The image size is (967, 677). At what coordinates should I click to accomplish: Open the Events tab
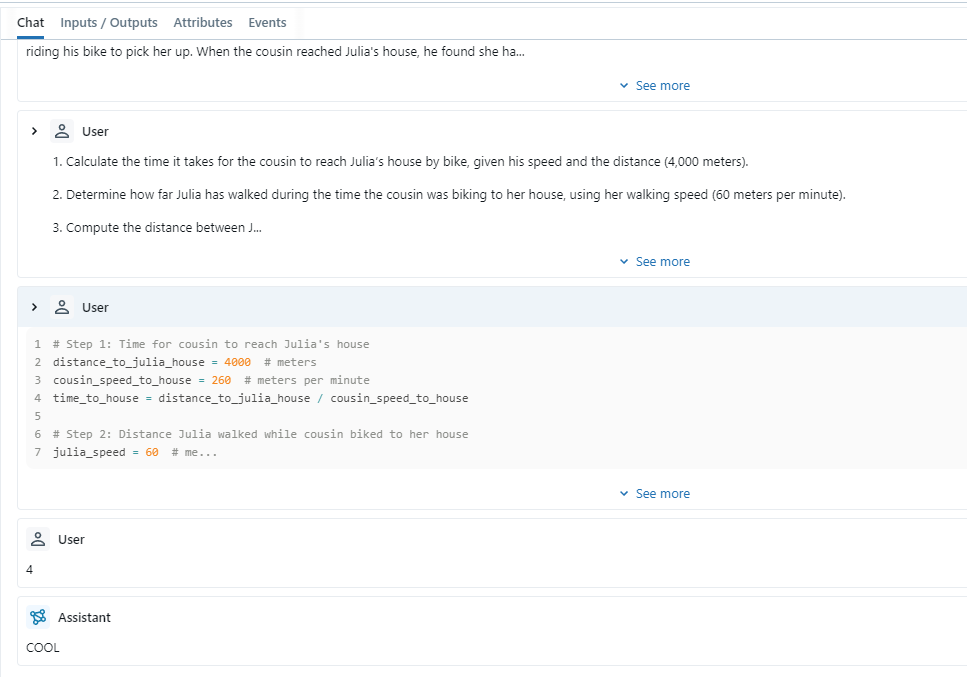point(266,22)
